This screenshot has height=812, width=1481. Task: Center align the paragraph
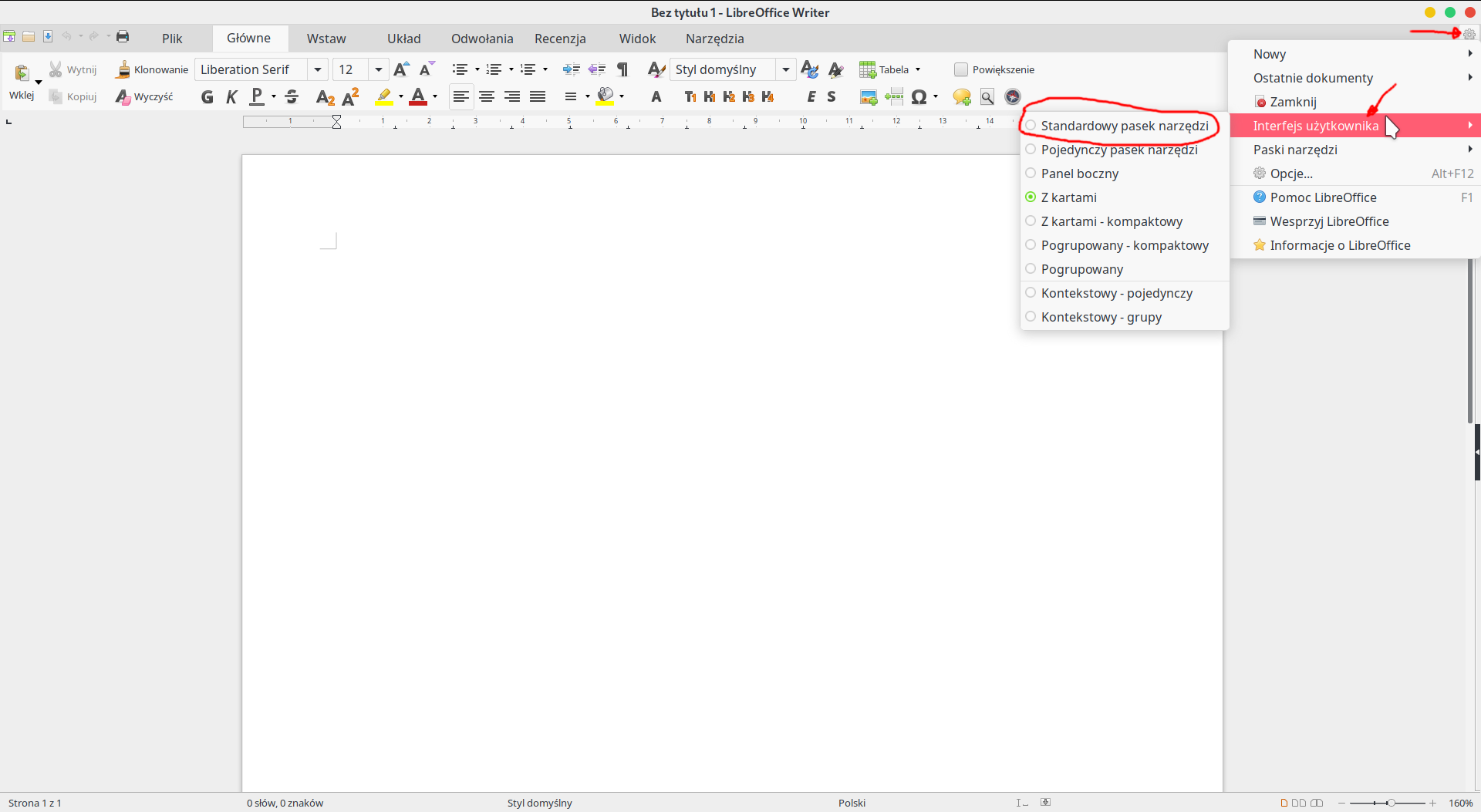coord(487,96)
